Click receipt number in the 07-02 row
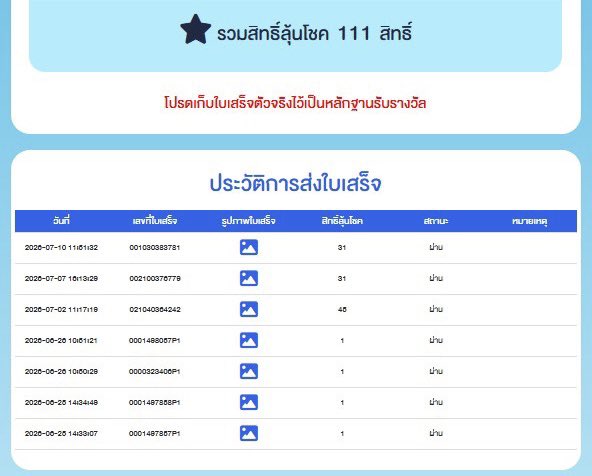Screen dimensions: 592x476 [155, 310]
